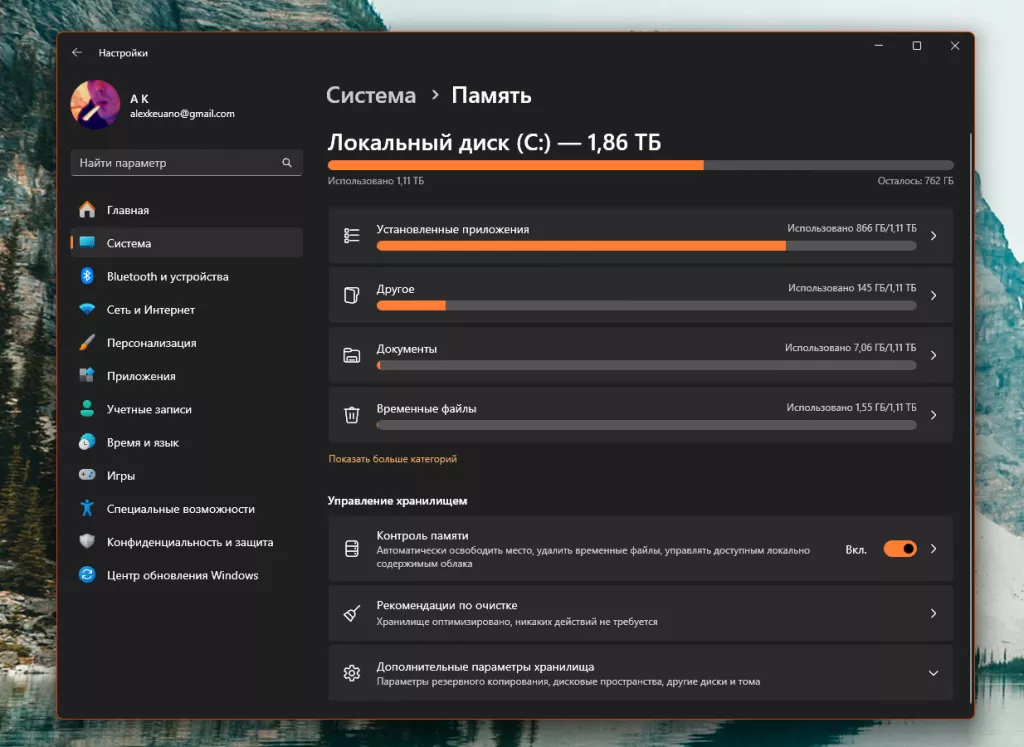Click the Локальный диск C usage bar
This screenshot has height=747, width=1024.
[640, 165]
